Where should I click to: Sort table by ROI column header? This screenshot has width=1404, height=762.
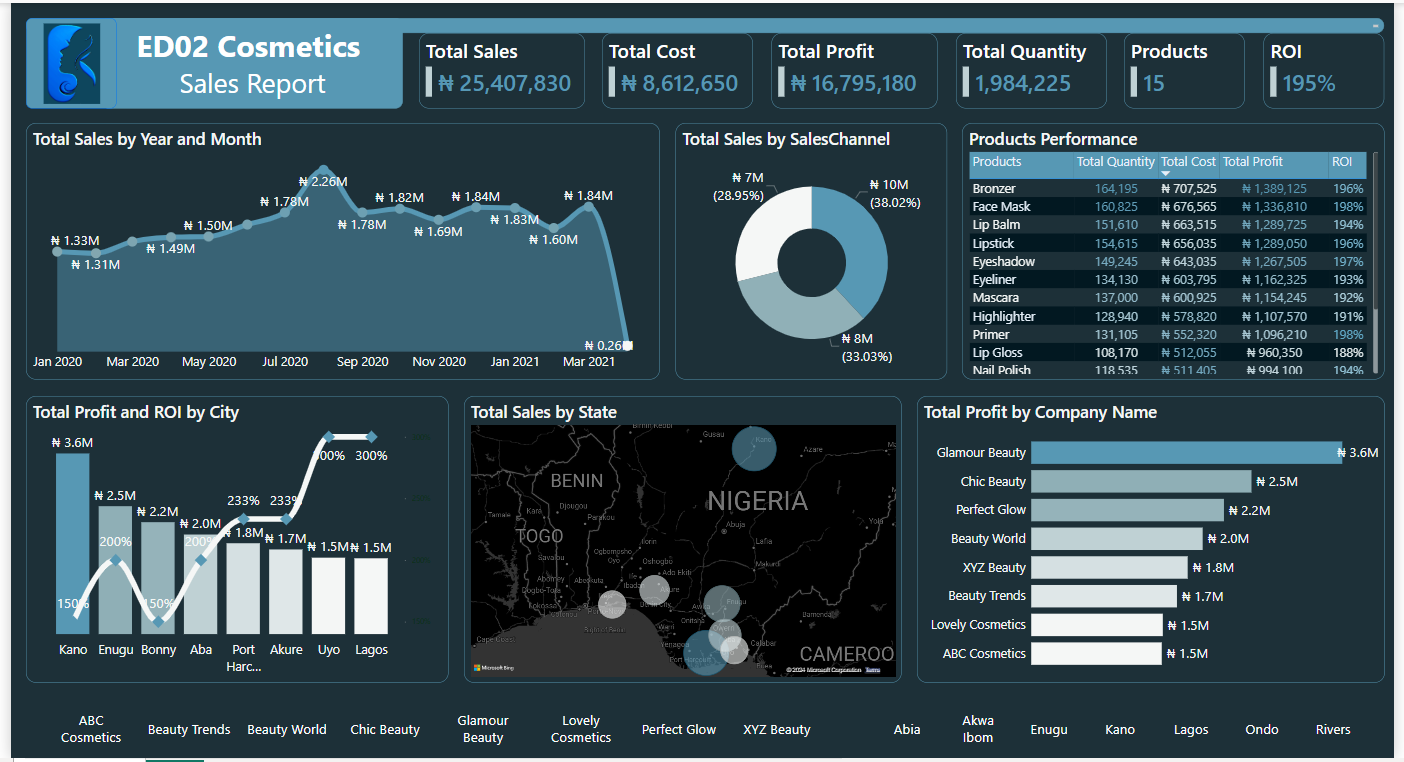click(x=1341, y=162)
